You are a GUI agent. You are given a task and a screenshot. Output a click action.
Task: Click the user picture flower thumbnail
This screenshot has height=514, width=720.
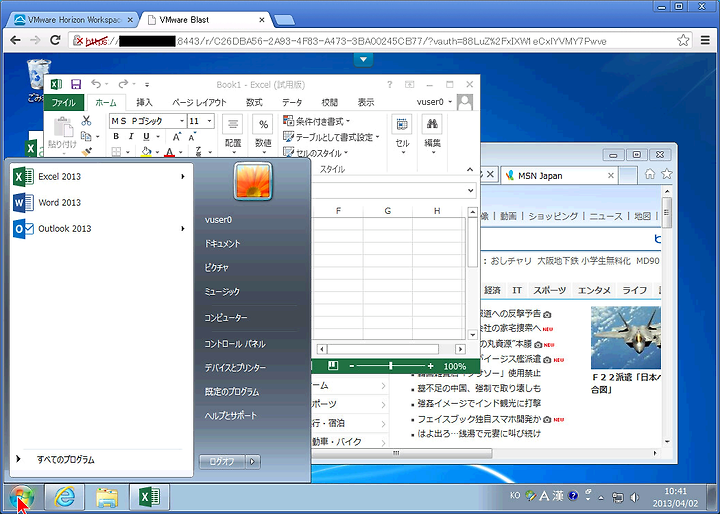point(253,181)
